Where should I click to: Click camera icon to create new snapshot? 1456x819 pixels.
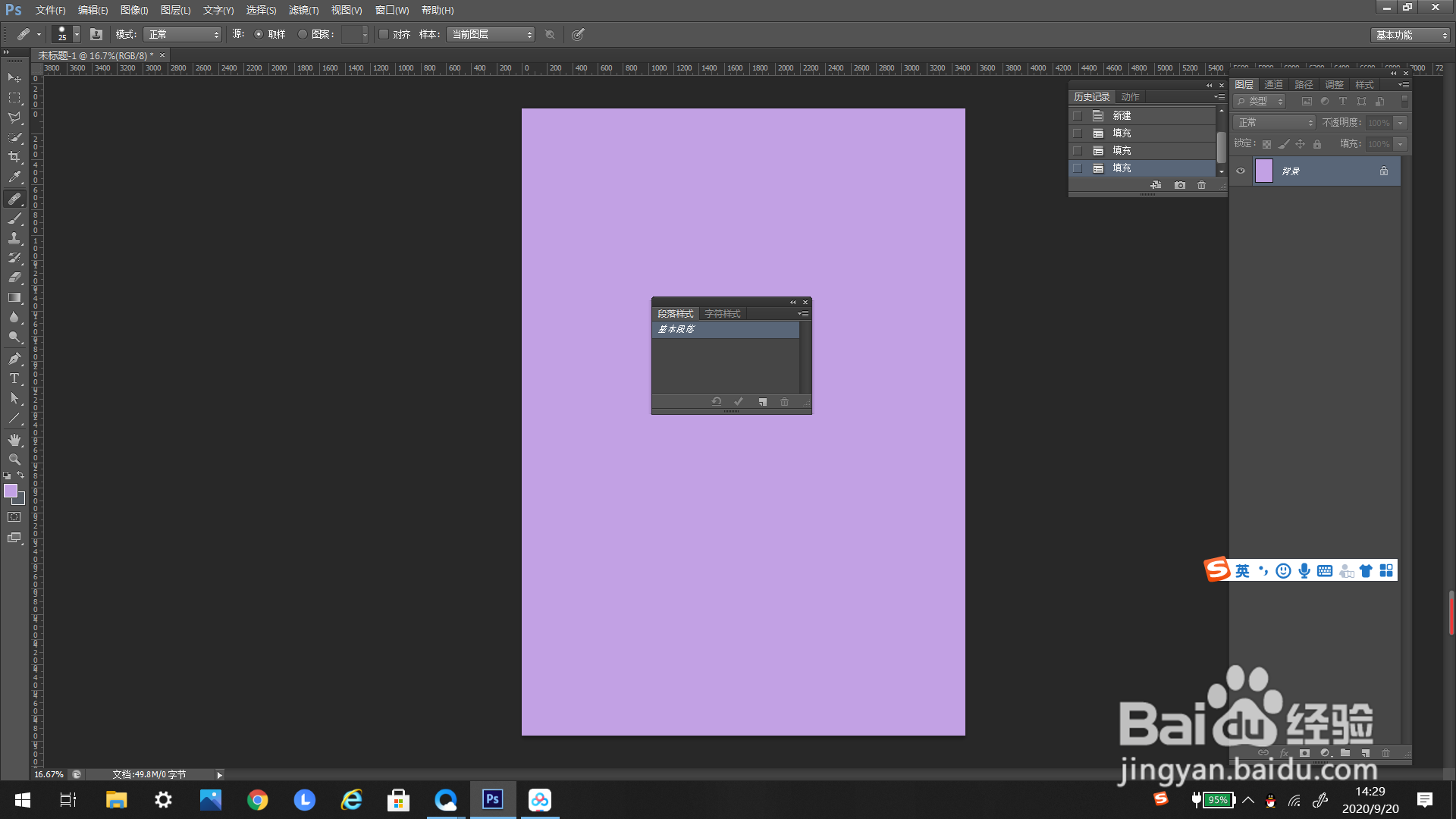coord(1179,185)
